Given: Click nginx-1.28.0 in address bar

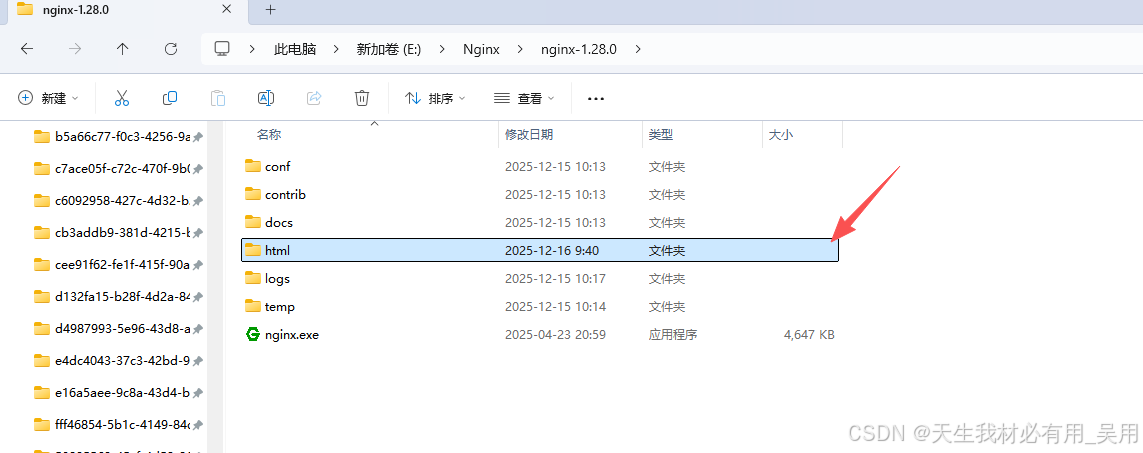Looking at the screenshot, I should [579, 49].
